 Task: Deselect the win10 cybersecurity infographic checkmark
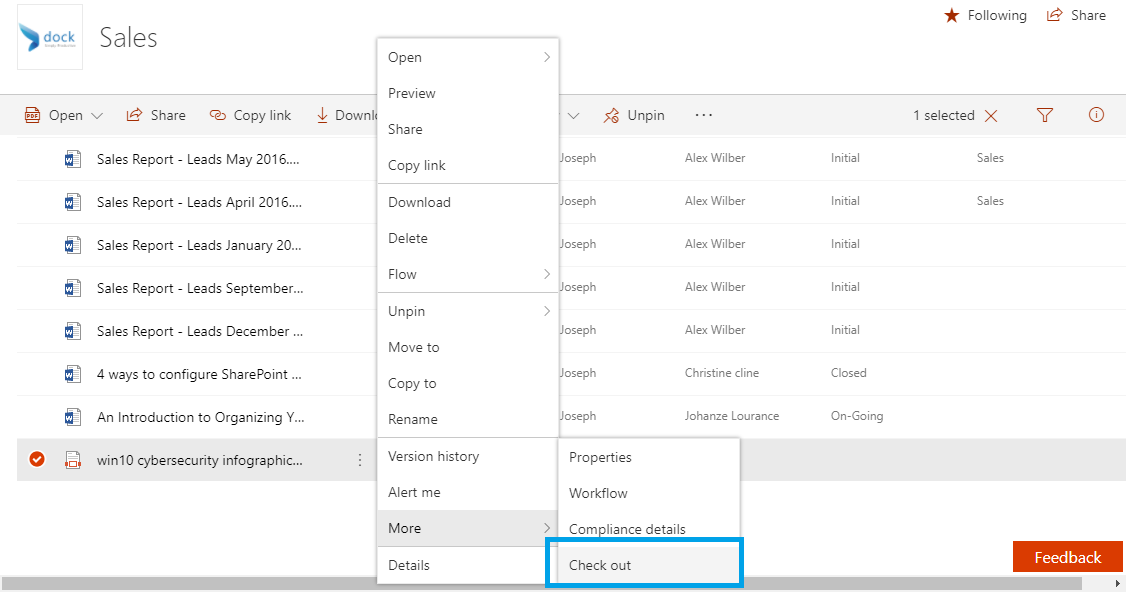(x=36, y=459)
